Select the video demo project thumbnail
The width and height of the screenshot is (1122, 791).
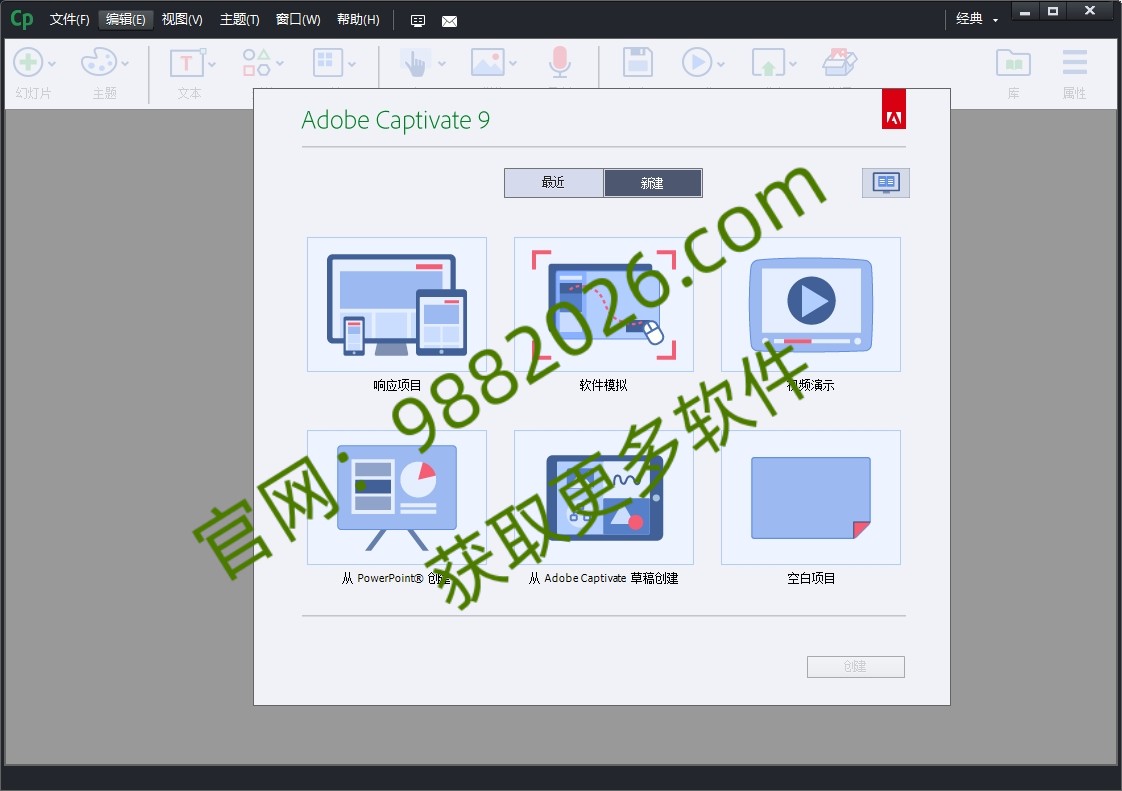(x=811, y=304)
